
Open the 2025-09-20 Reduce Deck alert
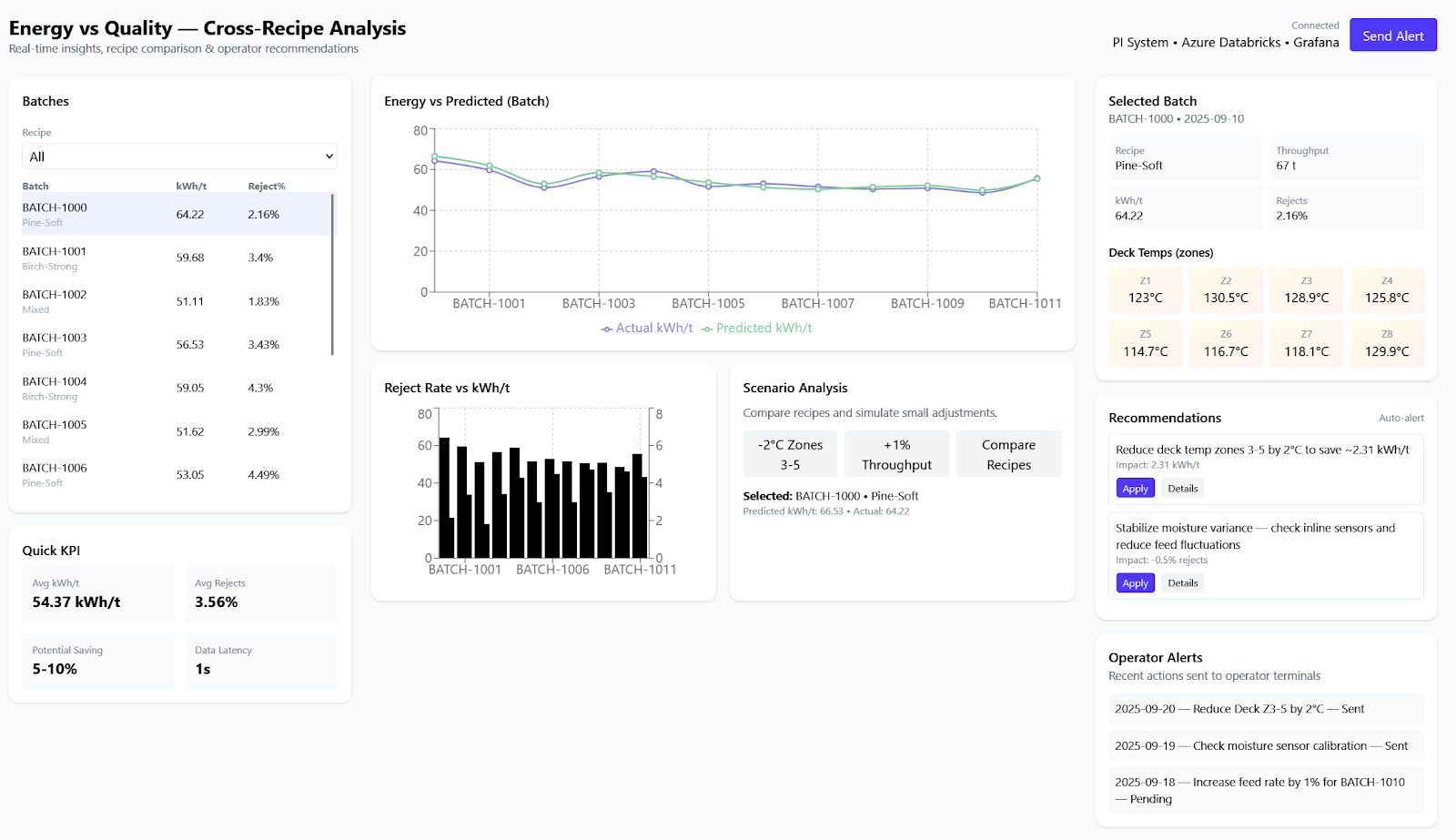tap(1266, 709)
